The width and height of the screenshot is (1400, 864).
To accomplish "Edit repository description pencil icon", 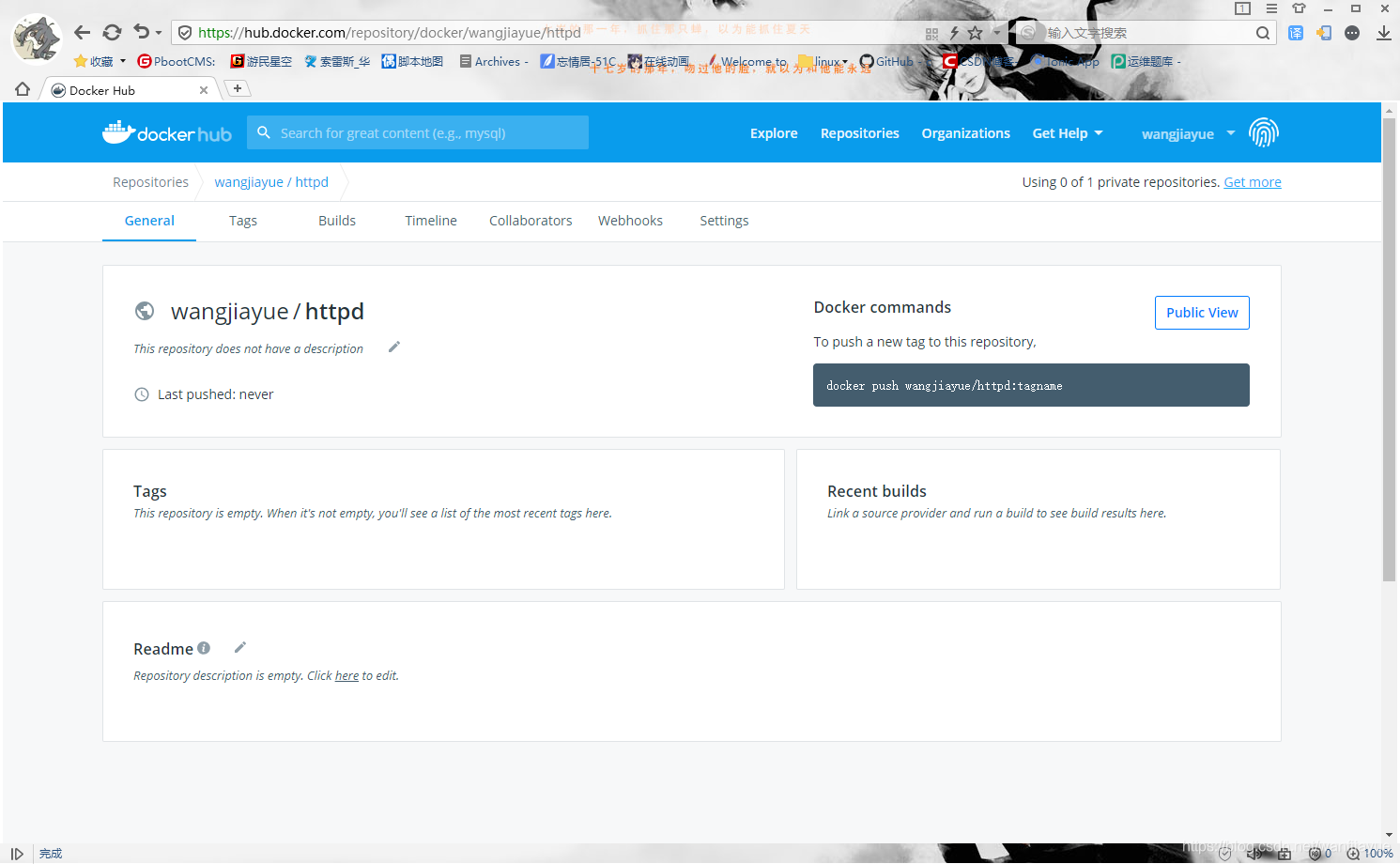I will [394, 347].
